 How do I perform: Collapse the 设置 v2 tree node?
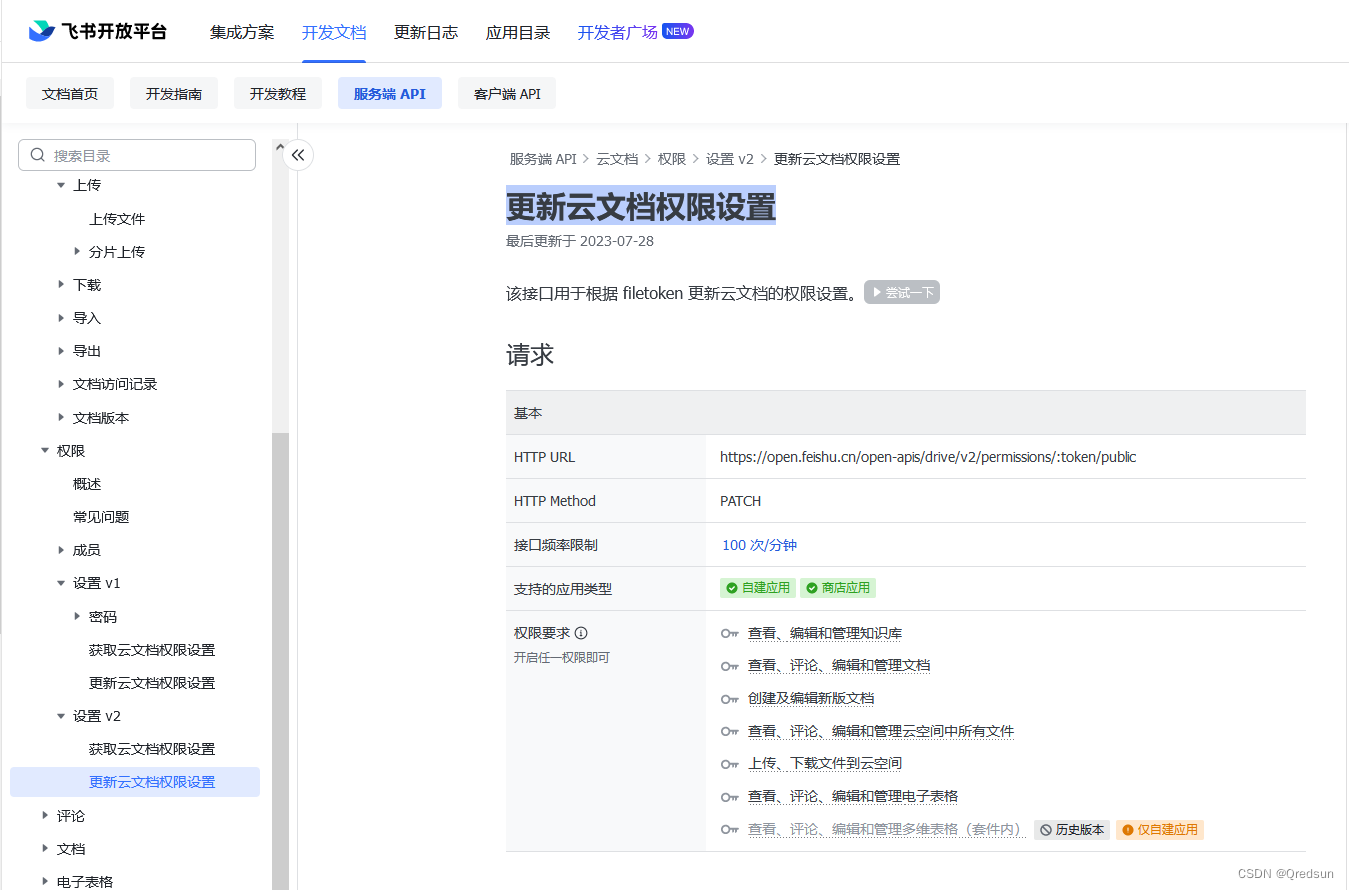pyautogui.click(x=61, y=716)
